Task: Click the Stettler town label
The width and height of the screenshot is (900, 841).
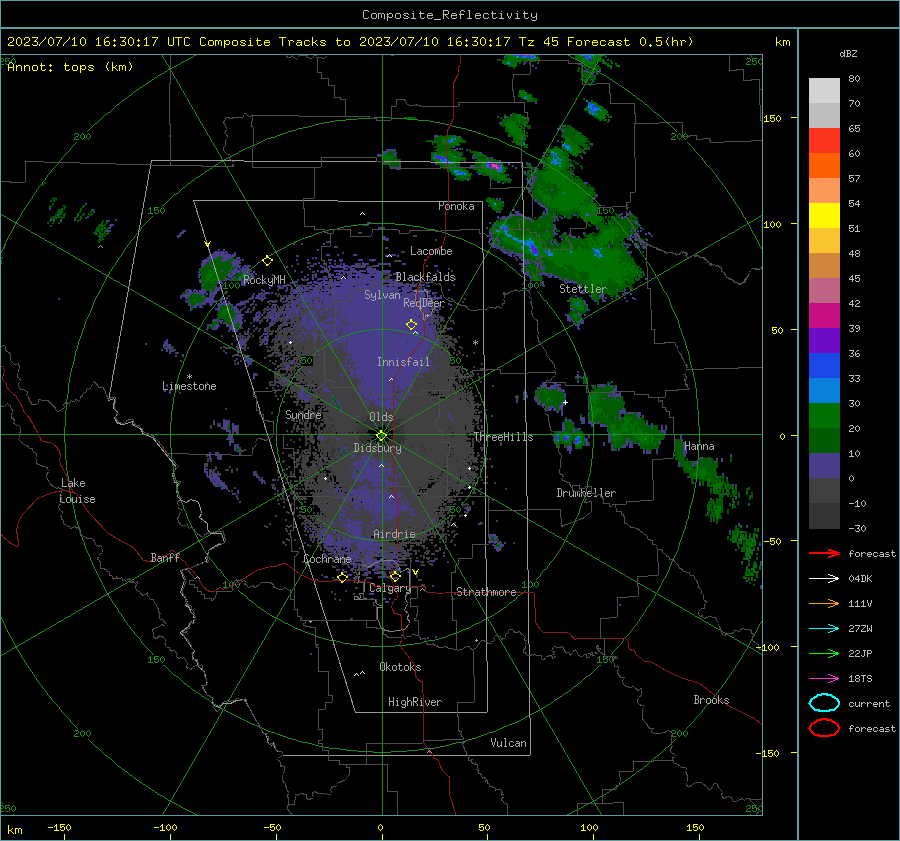Action: [583, 289]
